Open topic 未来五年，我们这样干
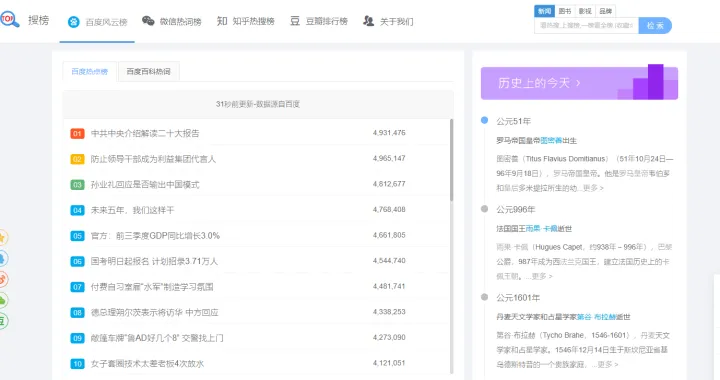Image resolution: width=720 pixels, height=380 pixels. point(132,210)
